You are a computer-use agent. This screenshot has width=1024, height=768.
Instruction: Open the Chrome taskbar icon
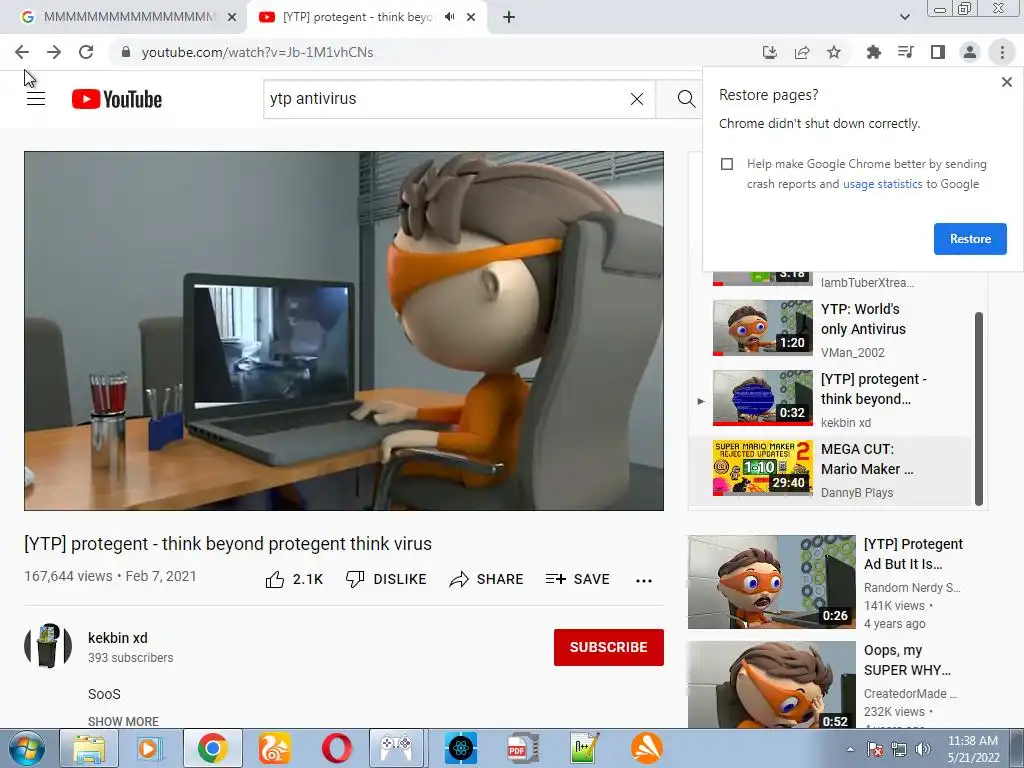(212, 748)
